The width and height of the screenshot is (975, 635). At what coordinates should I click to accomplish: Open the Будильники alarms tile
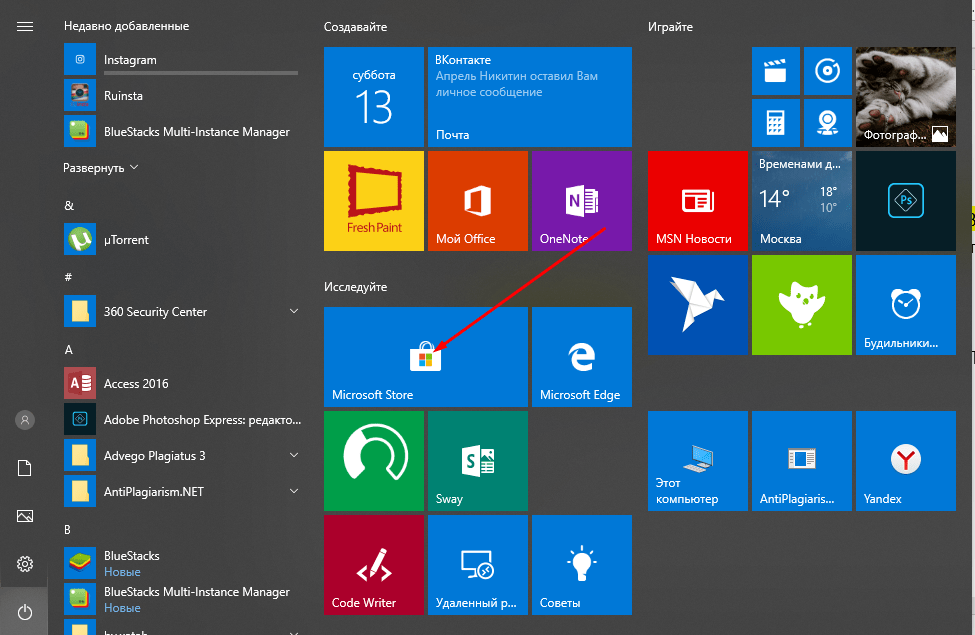coord(905,305)
